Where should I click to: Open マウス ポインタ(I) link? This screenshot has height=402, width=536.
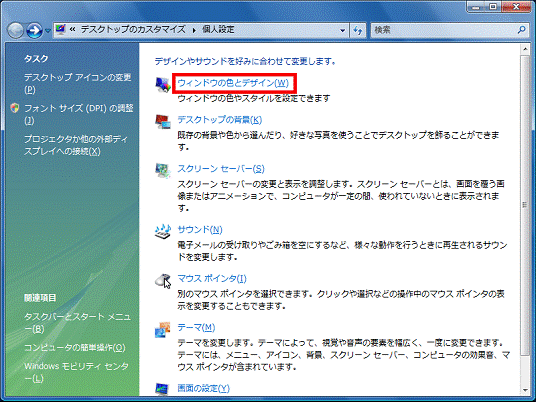pyautogui.click(x=212, y=279)
